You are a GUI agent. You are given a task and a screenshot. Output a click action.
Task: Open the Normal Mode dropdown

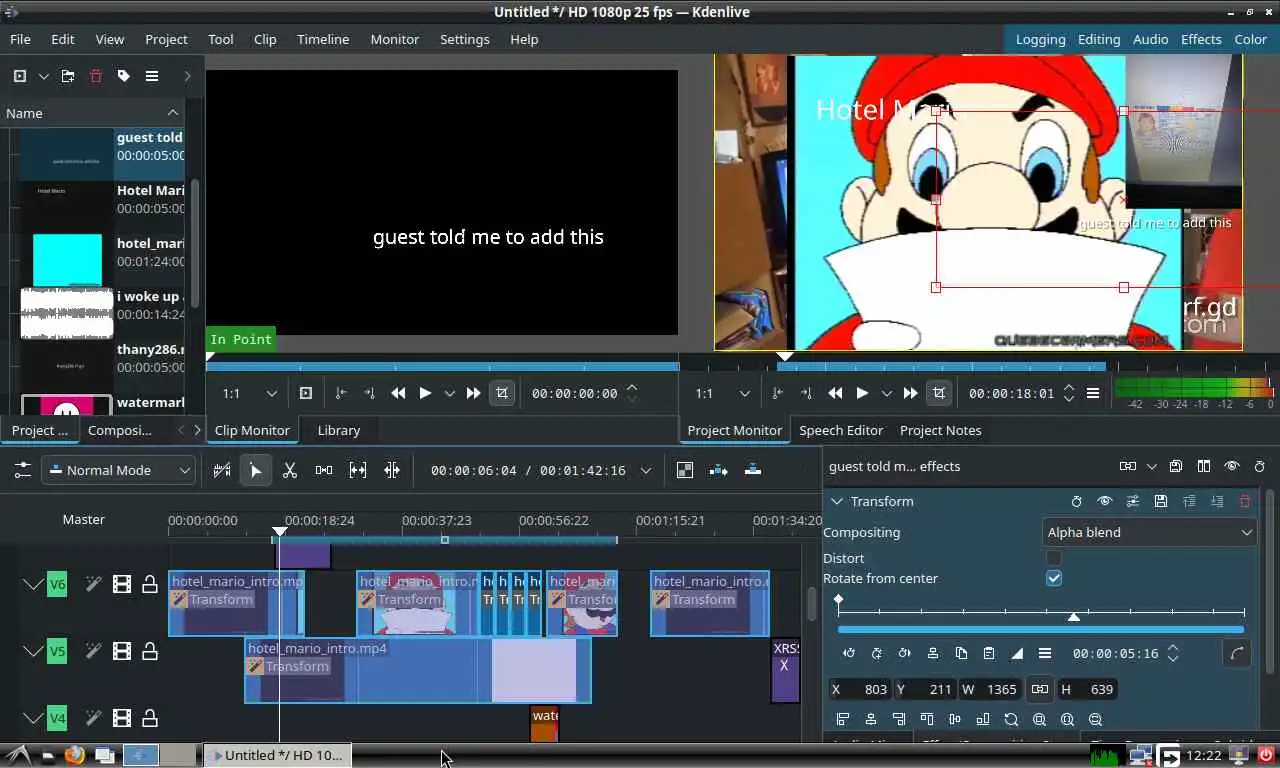tap(119, 470)
